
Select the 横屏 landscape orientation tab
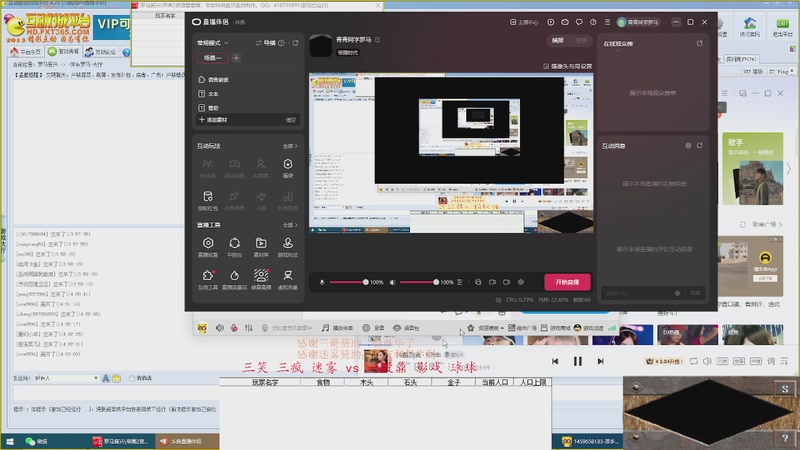point(558,40)
